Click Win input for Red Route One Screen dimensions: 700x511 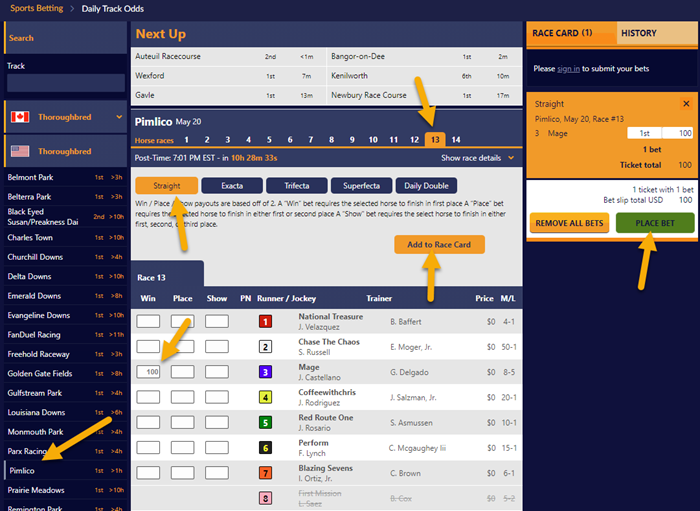coord(148,422)
